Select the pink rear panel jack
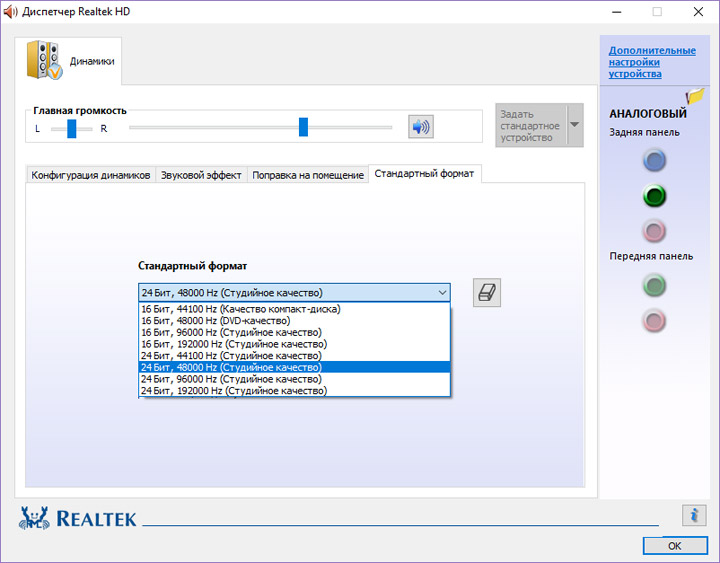This screenshot has width=720, height=563. 654,231
